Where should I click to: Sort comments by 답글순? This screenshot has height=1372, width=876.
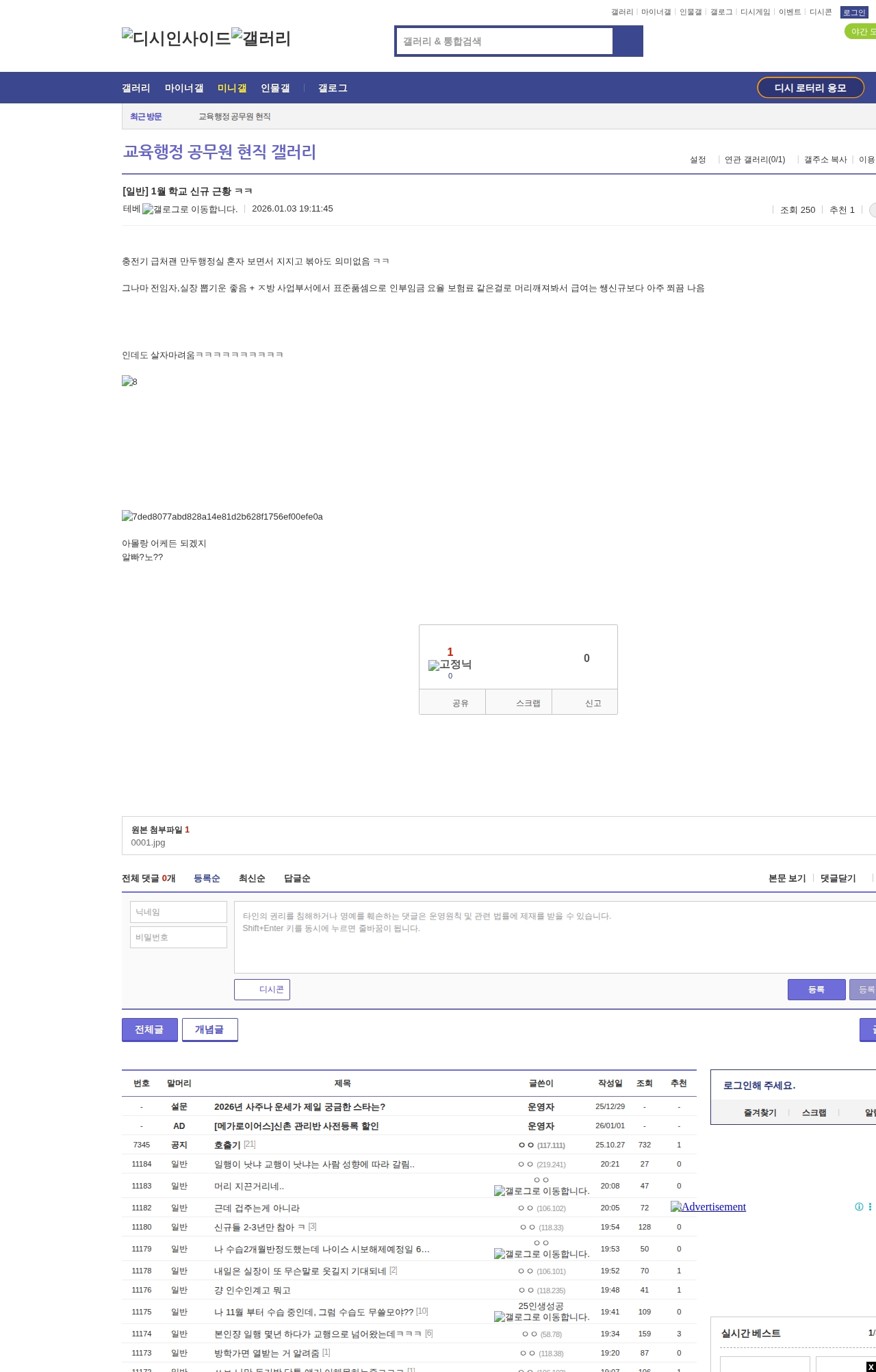coord(297,878)
